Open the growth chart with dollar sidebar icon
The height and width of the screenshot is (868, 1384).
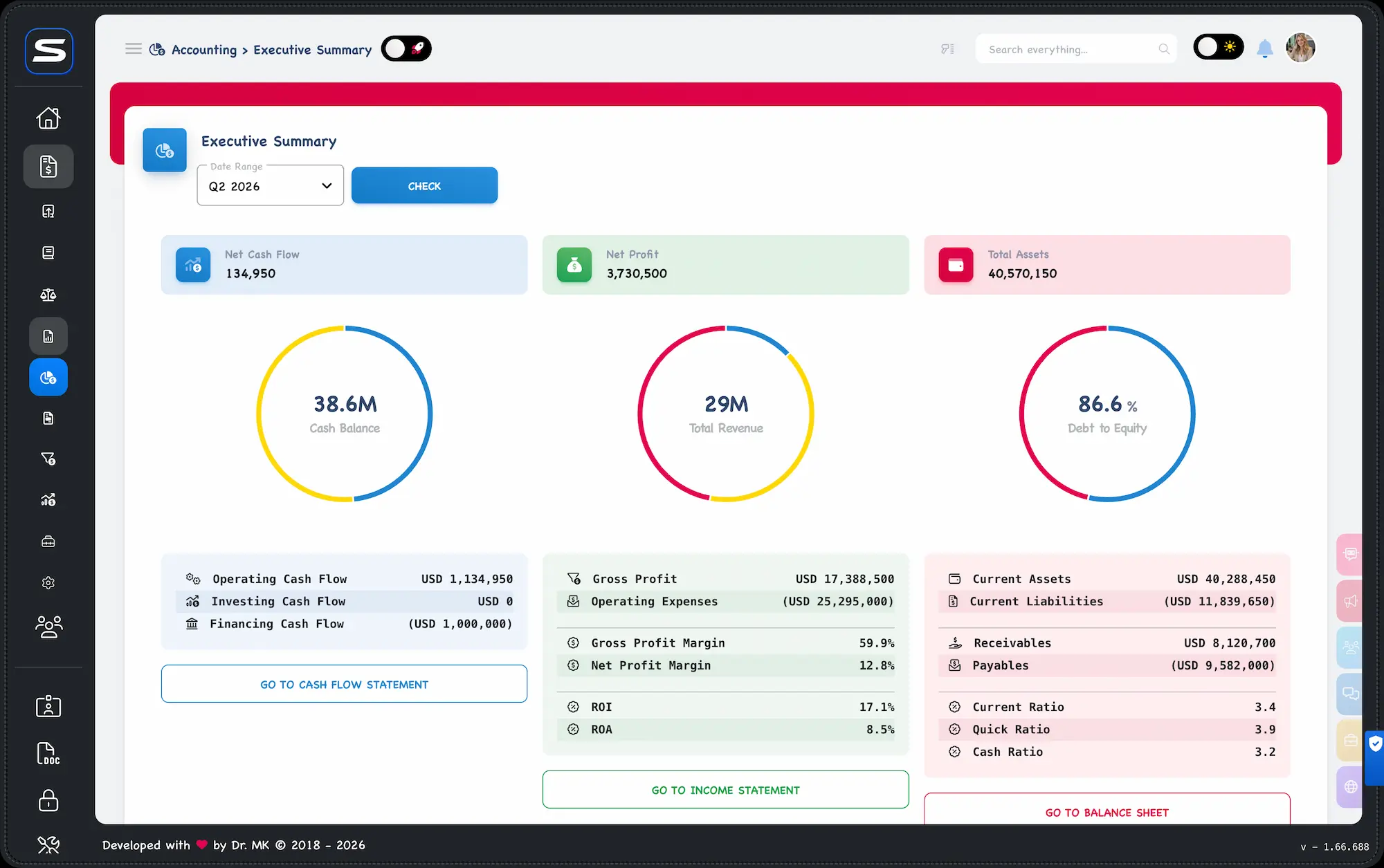(48, 500)
